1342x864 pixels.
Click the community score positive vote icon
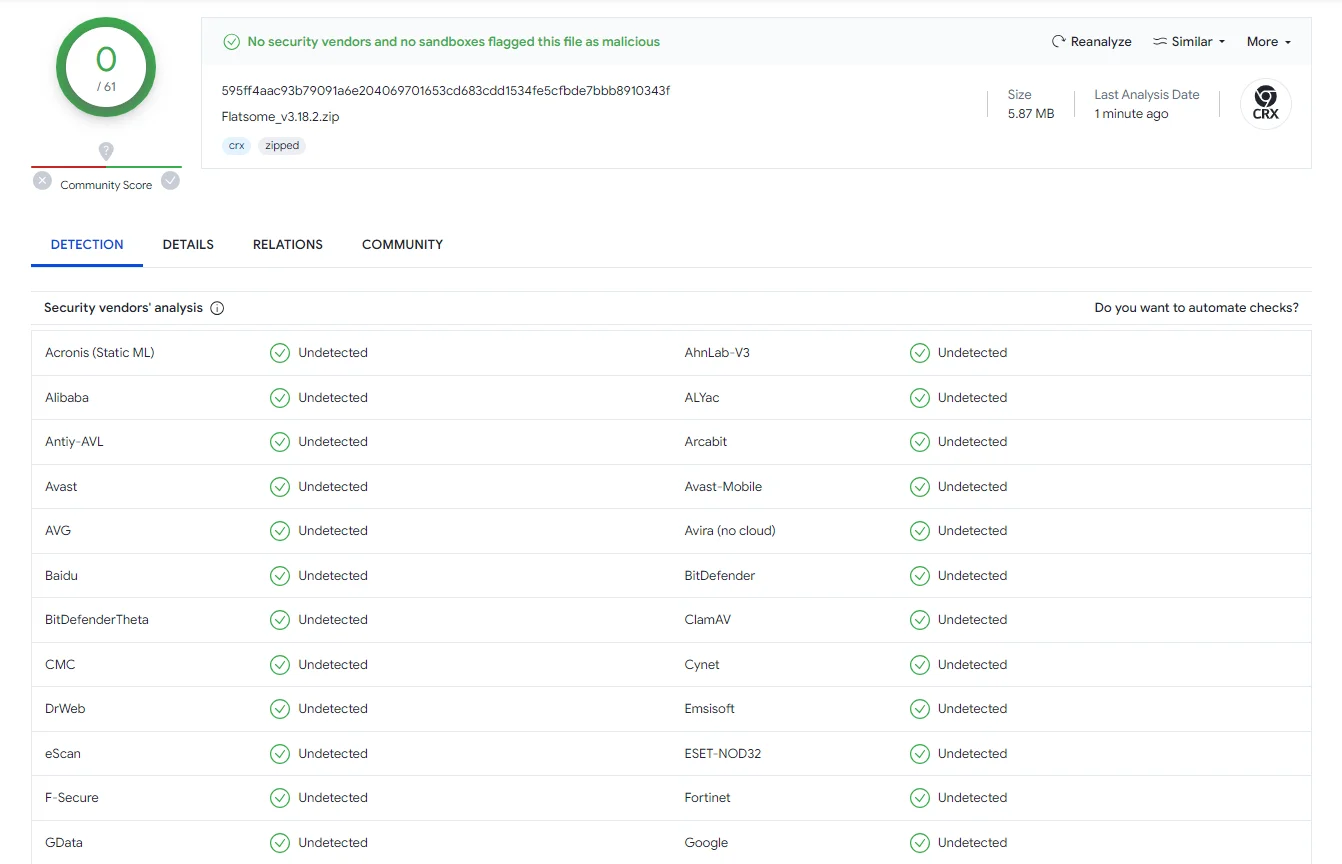171,181
